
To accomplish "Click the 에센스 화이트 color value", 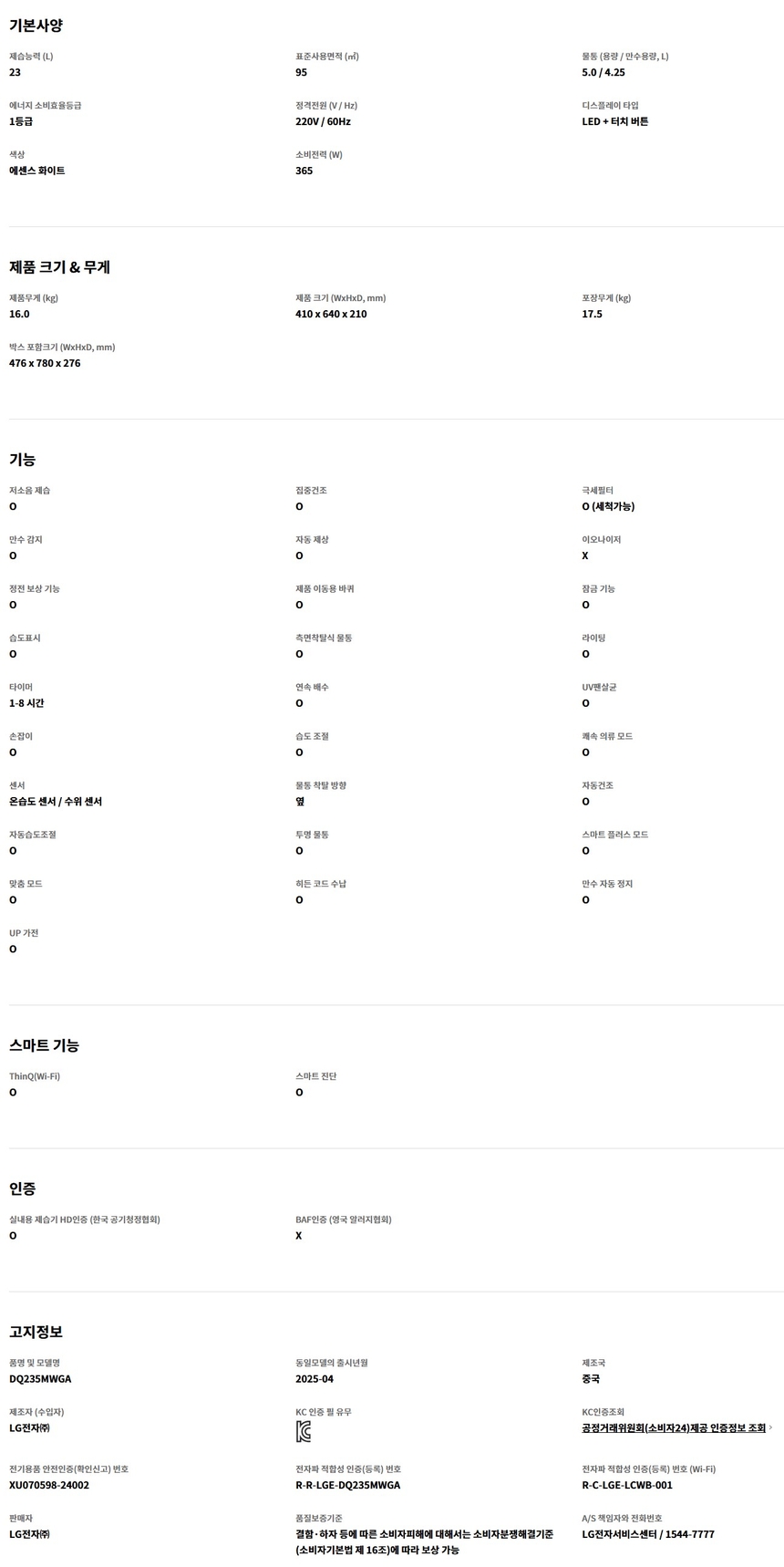I will click(37, 171).
